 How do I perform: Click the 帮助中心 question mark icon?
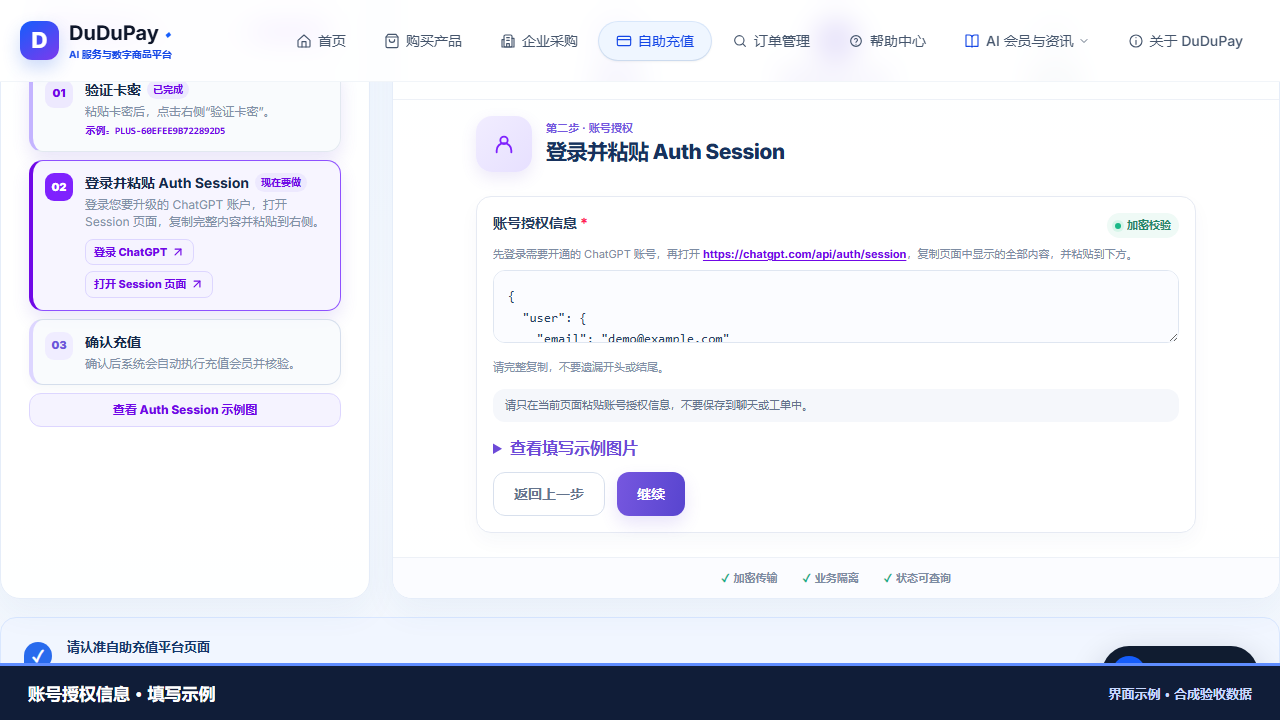856,41
